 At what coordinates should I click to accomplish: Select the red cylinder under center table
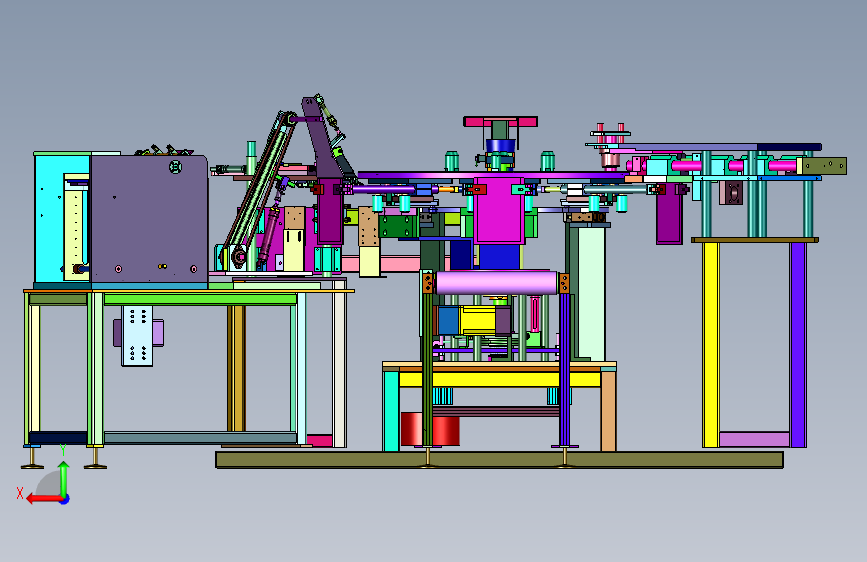click(x=430, y=429)
